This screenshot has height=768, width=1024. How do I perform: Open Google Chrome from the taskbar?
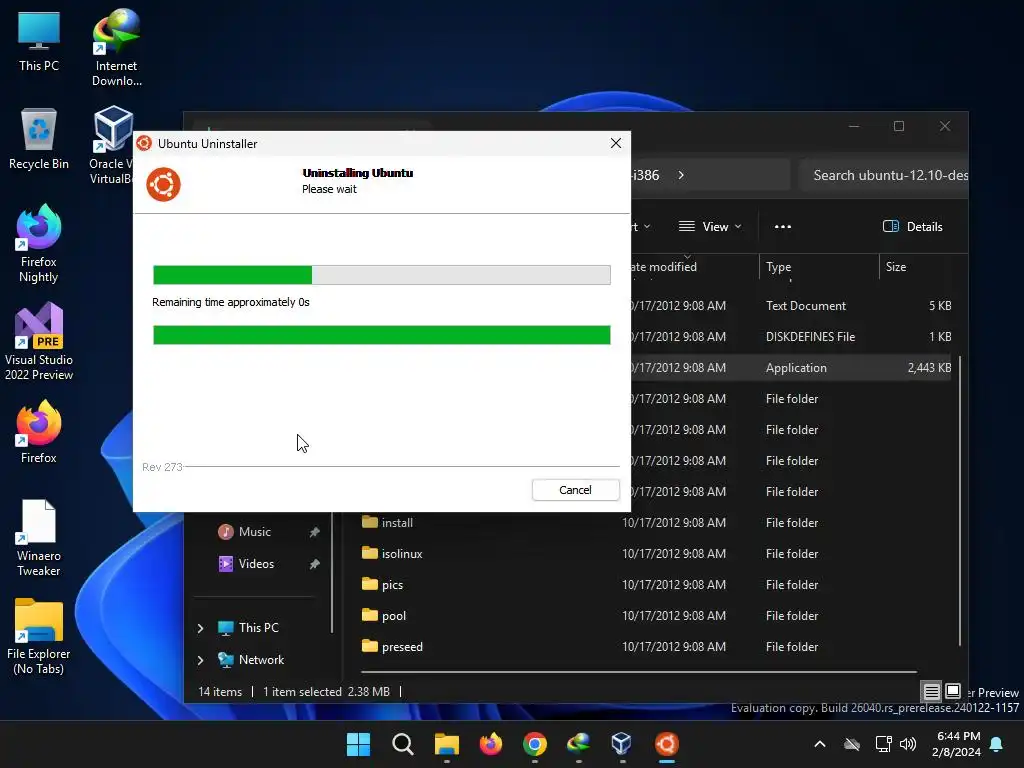click(534, 744)
